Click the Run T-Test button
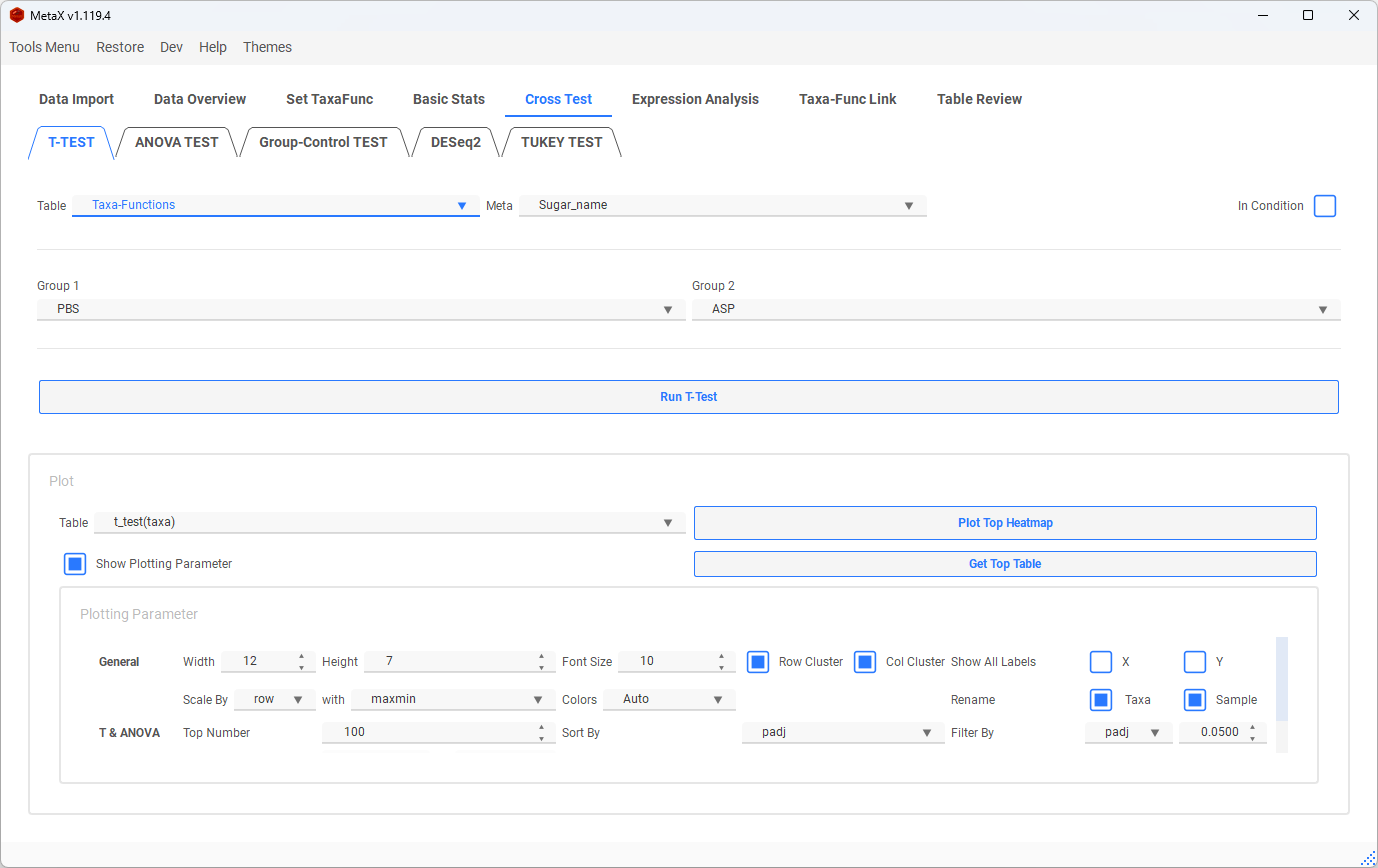1378x868 pixels. coord(688,397)
